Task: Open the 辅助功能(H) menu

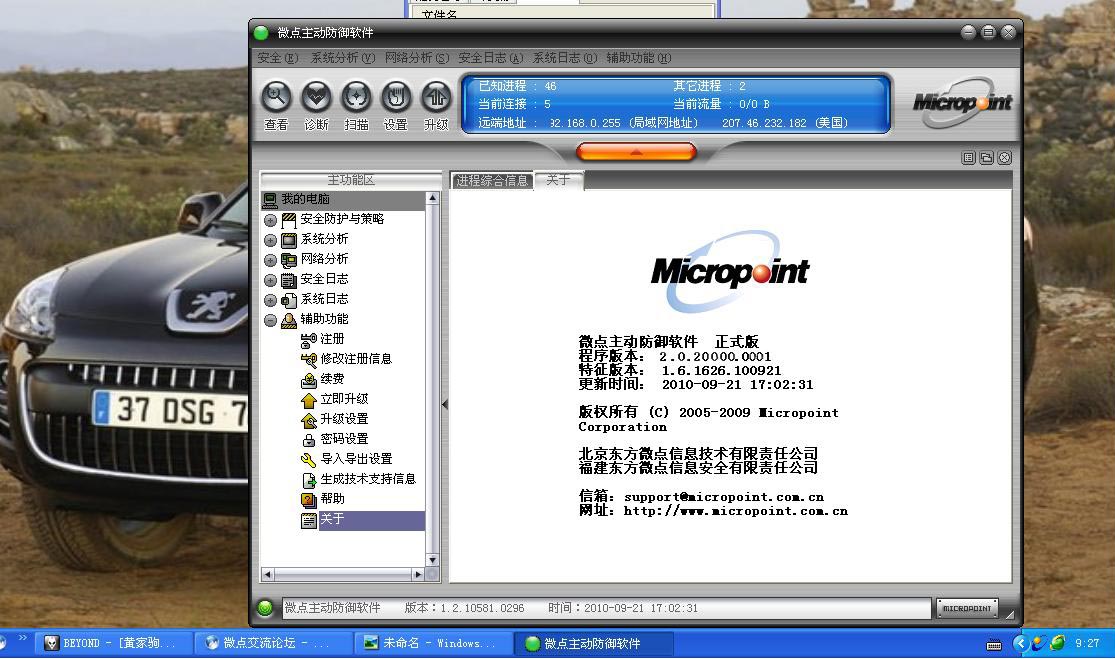Action: point(639,58)
